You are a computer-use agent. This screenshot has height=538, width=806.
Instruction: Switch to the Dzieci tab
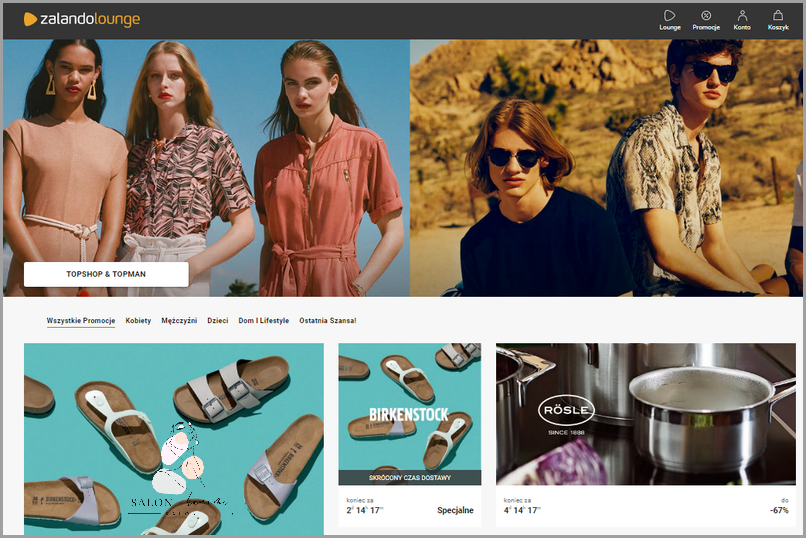(x=217, y=321)
